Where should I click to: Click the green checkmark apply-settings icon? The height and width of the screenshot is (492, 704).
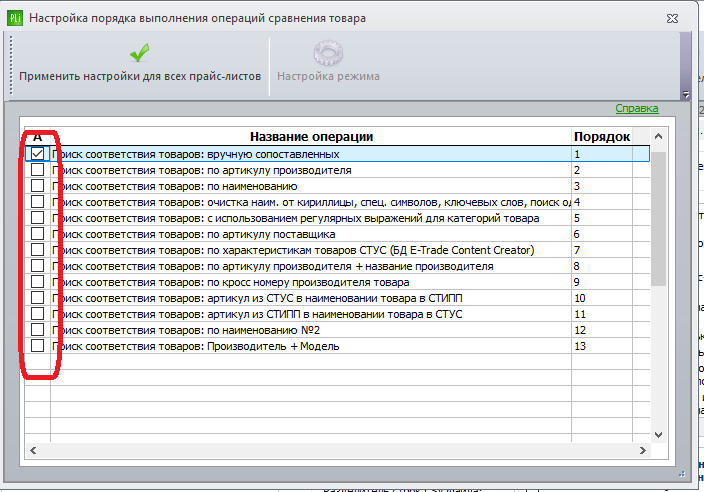[140, 53]
